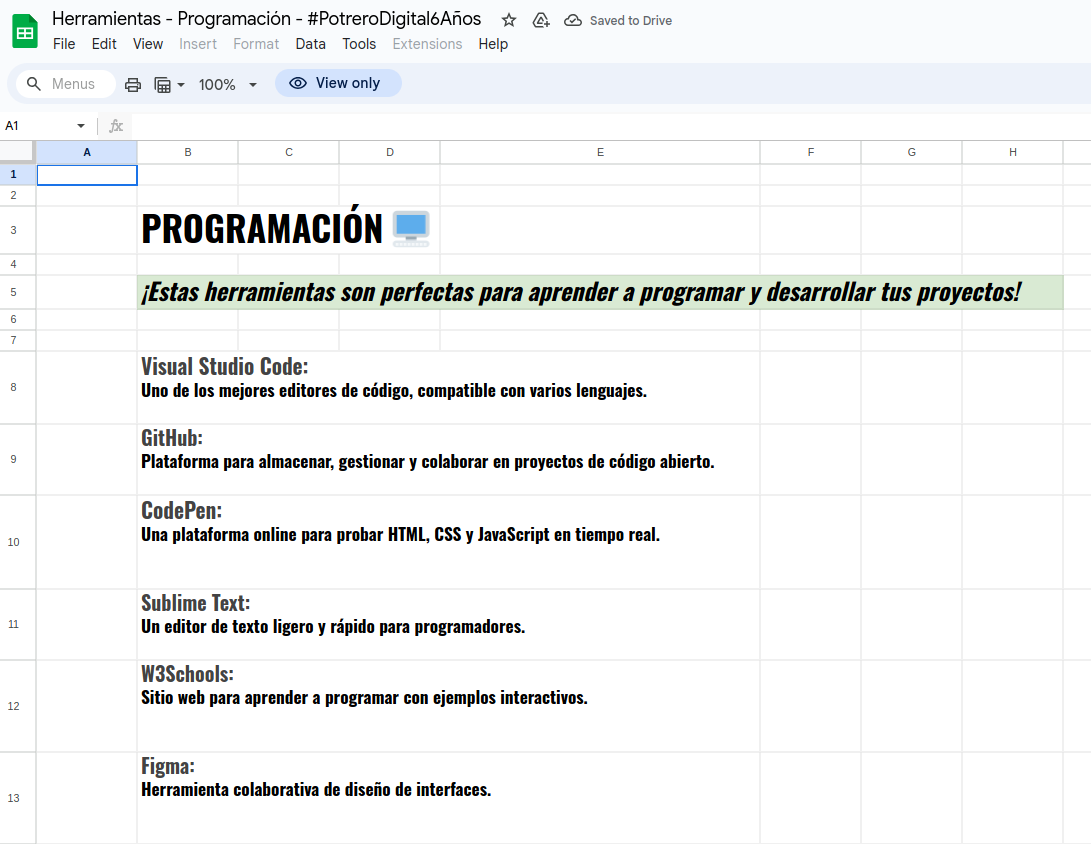This screenshot has width=1091, height=844.
Task: Select column E header
Action: [x=600, y=152]
